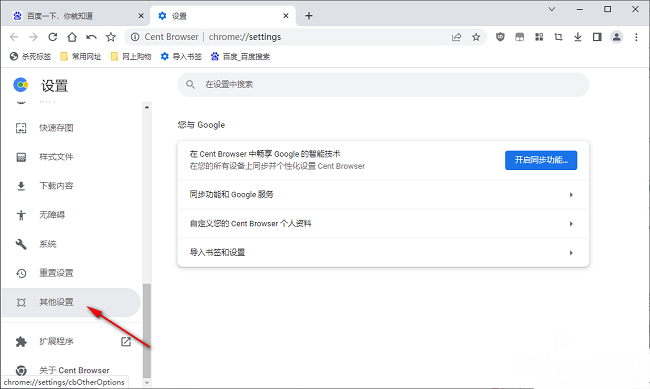Click the 您与 Google section heading
Screen dimensions: 650x389
pos(201,125)
